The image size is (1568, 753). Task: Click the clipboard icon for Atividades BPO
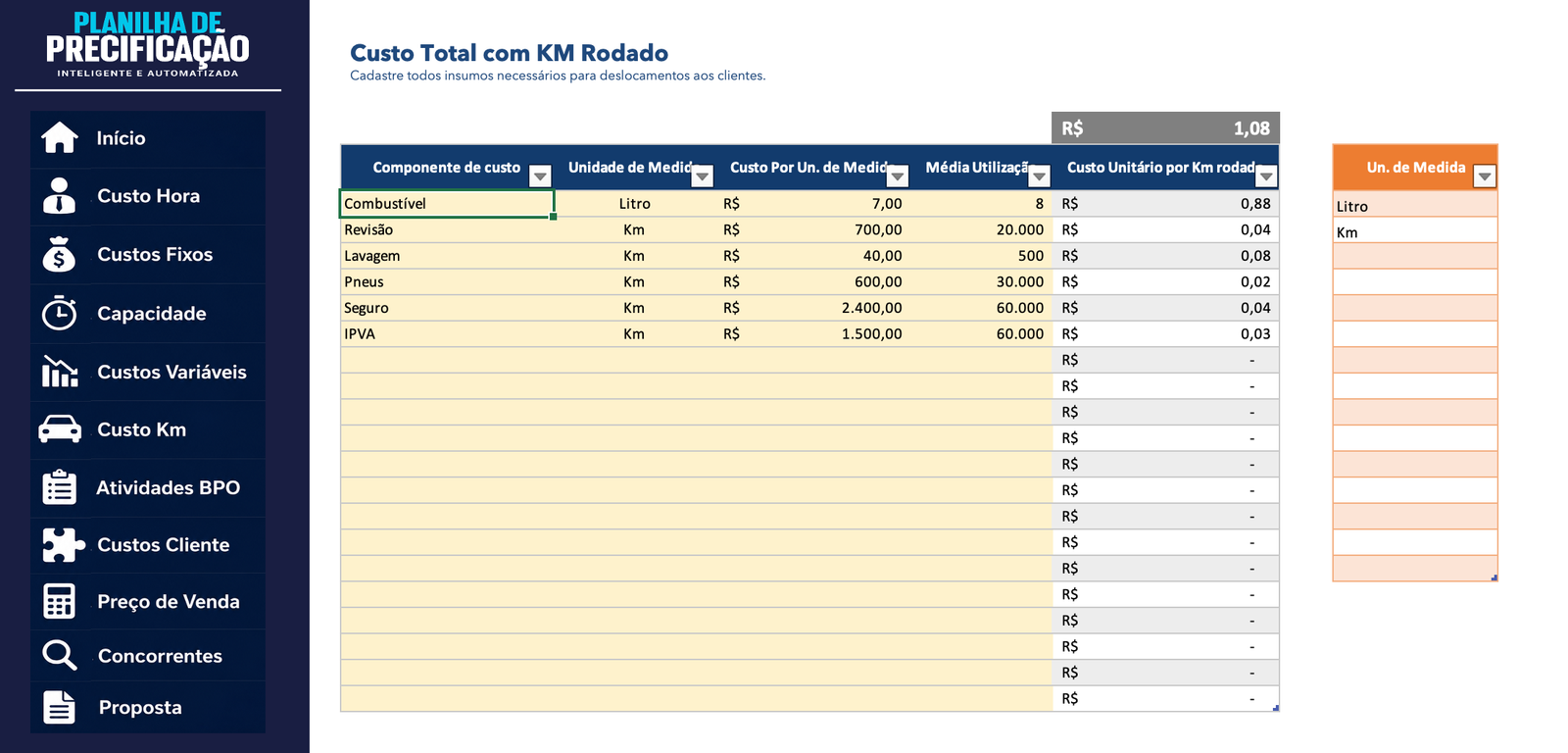pyautogui.click(x=60, y=486)
